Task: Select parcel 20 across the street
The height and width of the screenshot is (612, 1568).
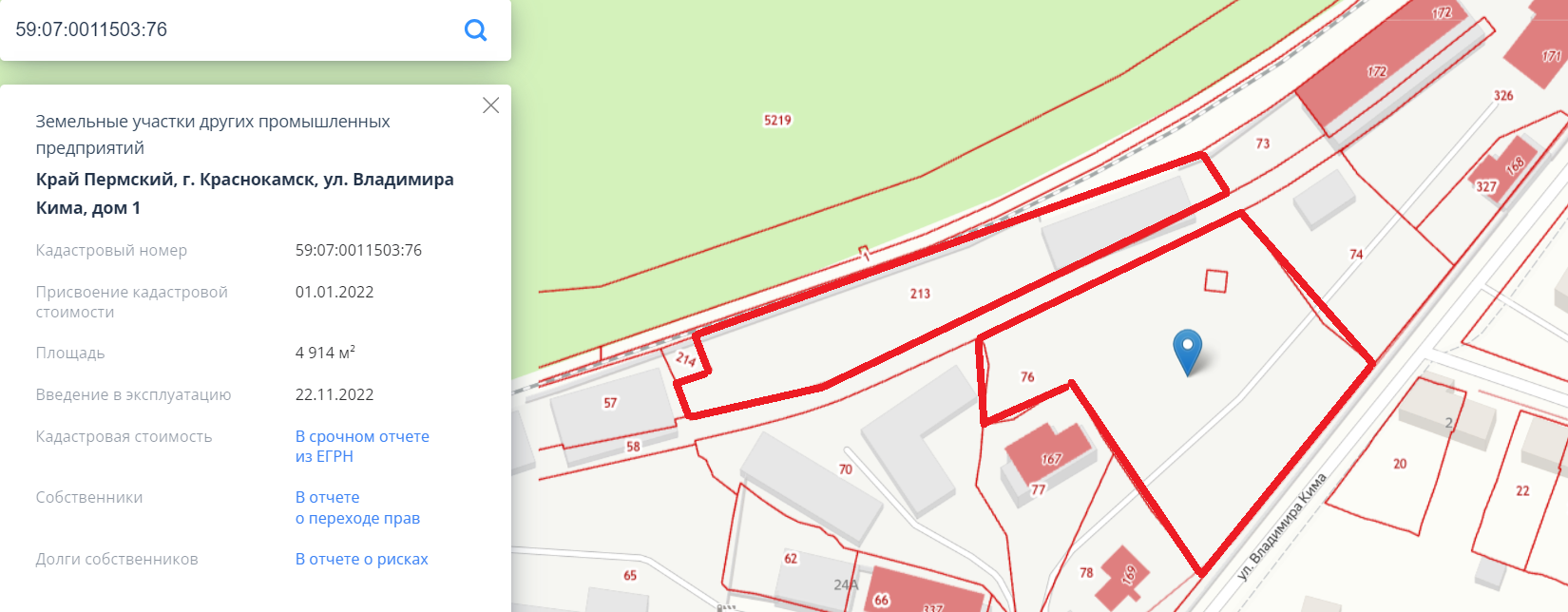Action: [x=1400, y=464]
